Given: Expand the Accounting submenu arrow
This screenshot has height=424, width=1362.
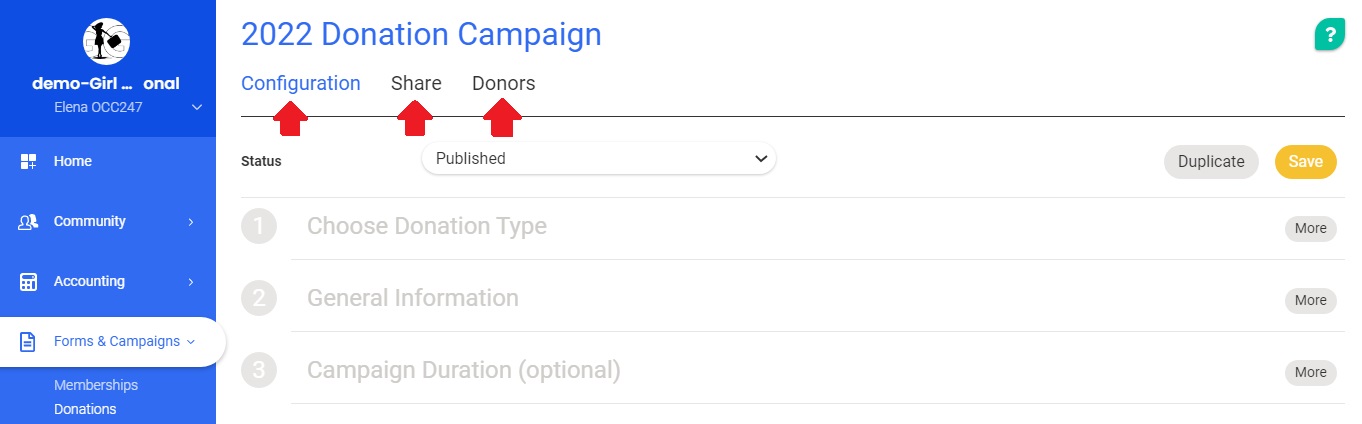Looking at the screenshot, I should 190,282.
